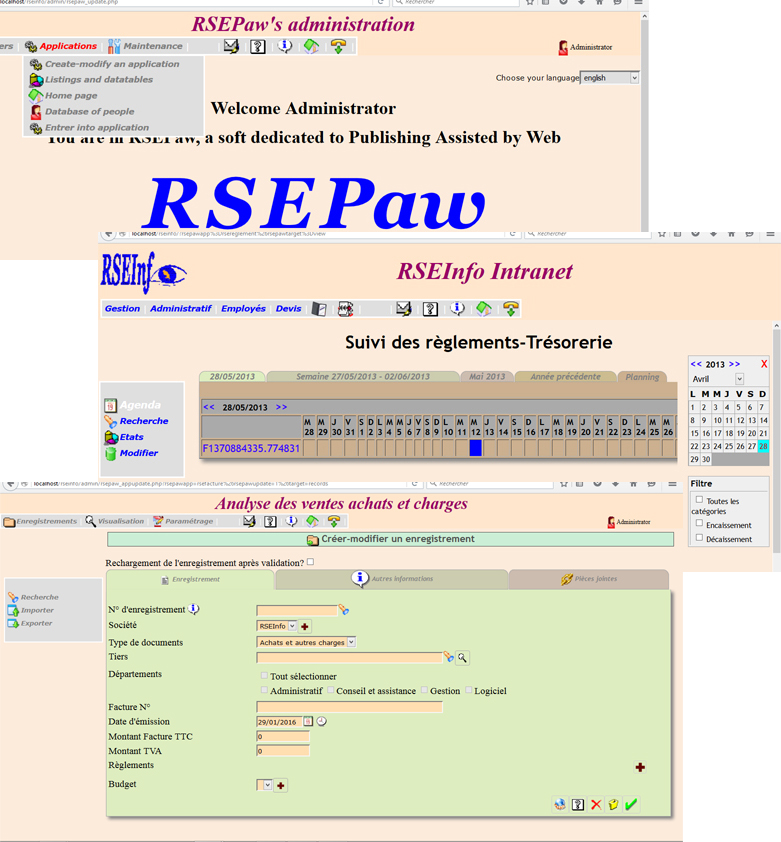Screen dimensions: 781x842
Task: Switch to the Semaine 27/05/2013 - 02/06/2013 tab
Action: [363, 376]
